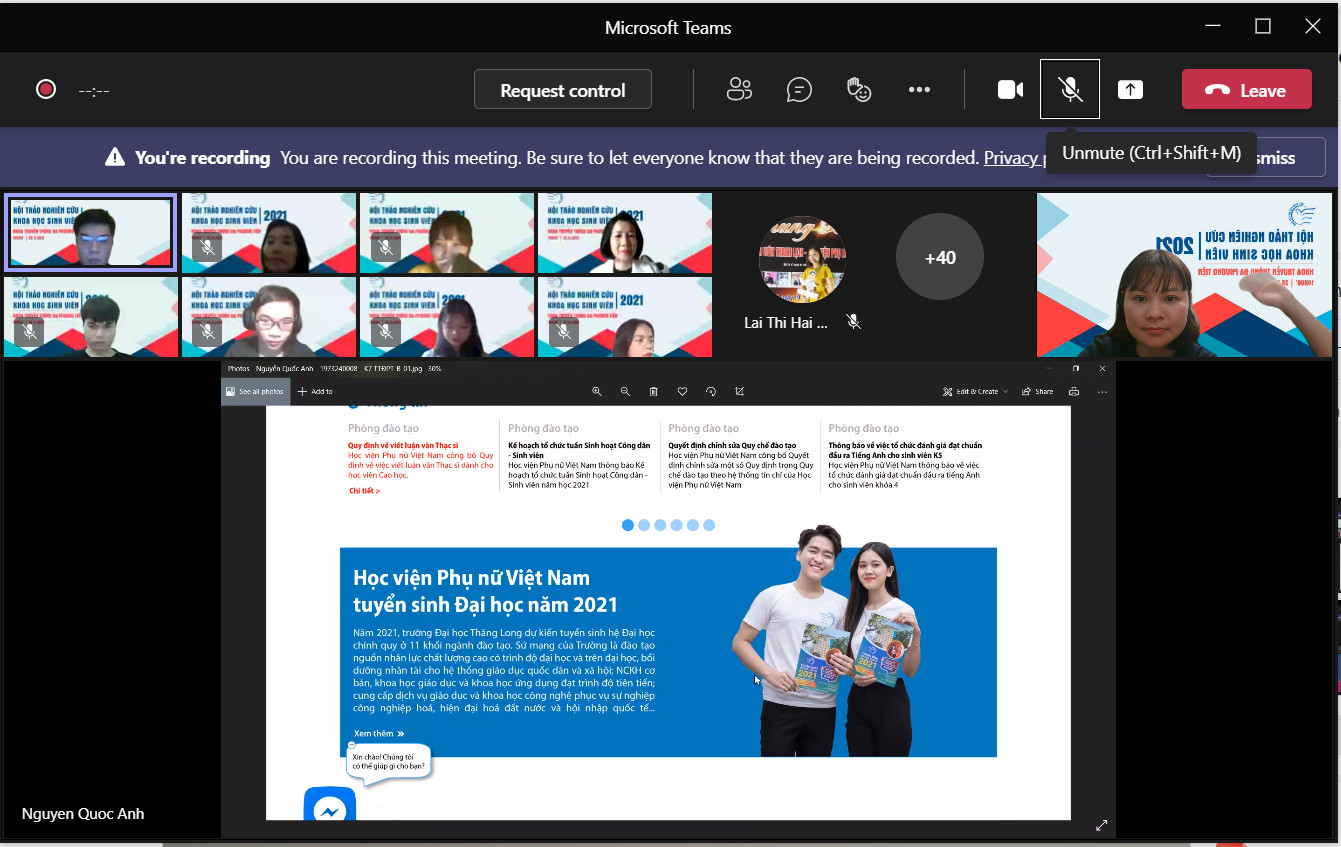Select Lai Thi Hai participant avatar

coord(803,260)
